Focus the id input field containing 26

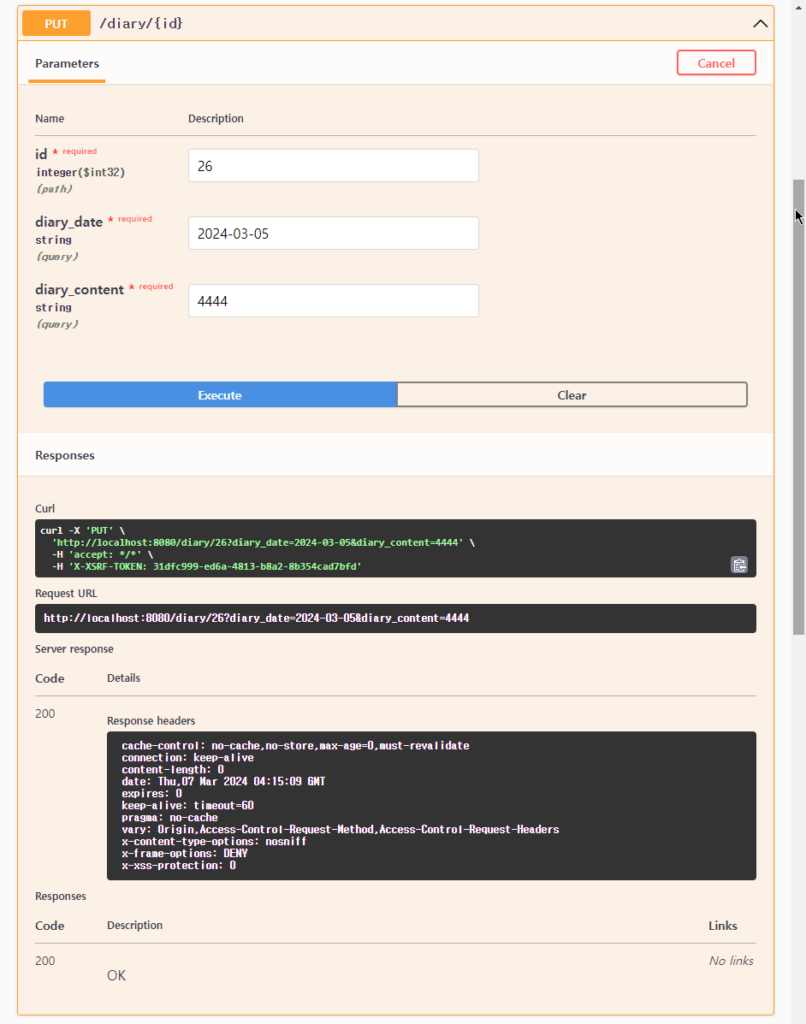(x=333, y=166)
